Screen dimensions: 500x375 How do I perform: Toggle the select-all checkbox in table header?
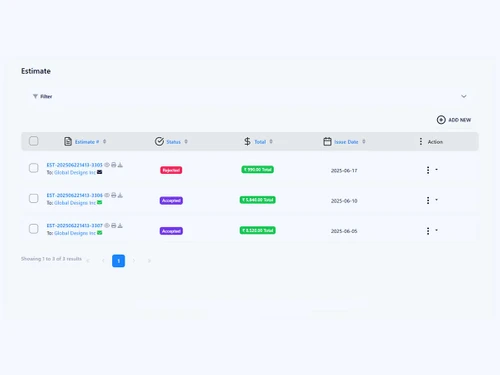pos(34,141)
